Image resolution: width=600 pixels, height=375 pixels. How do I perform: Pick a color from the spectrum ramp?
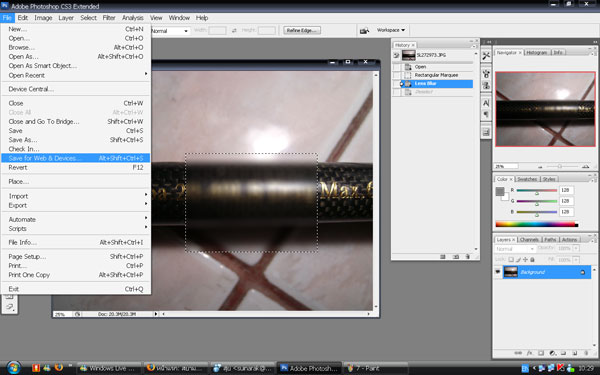536,224
